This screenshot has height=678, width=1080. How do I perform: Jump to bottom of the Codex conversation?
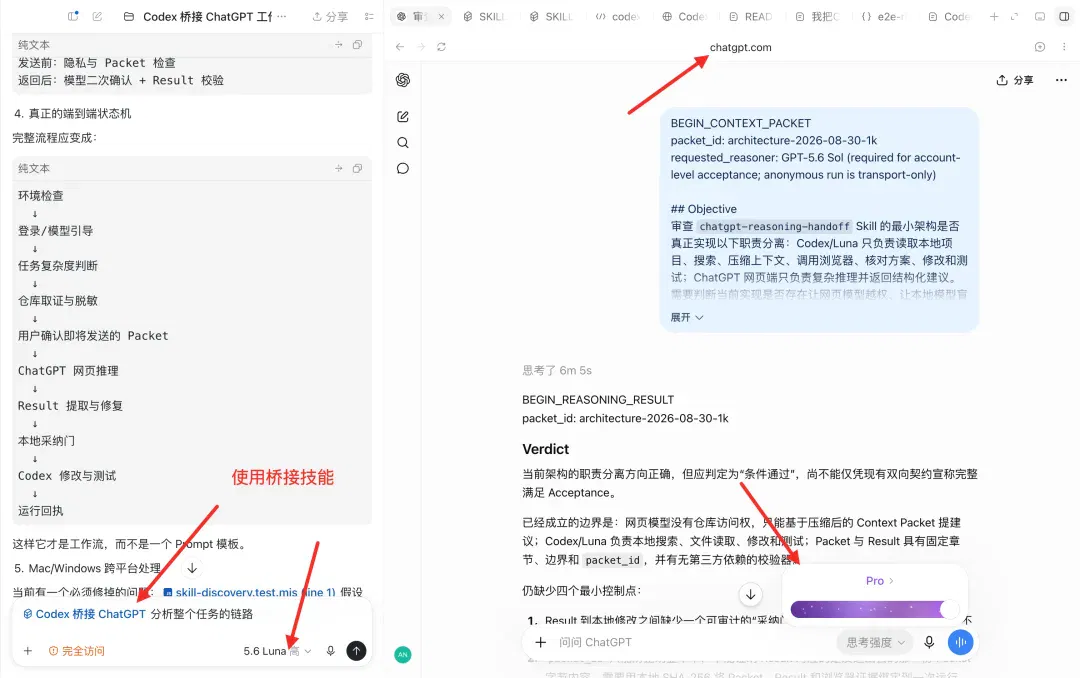(192, 568)
